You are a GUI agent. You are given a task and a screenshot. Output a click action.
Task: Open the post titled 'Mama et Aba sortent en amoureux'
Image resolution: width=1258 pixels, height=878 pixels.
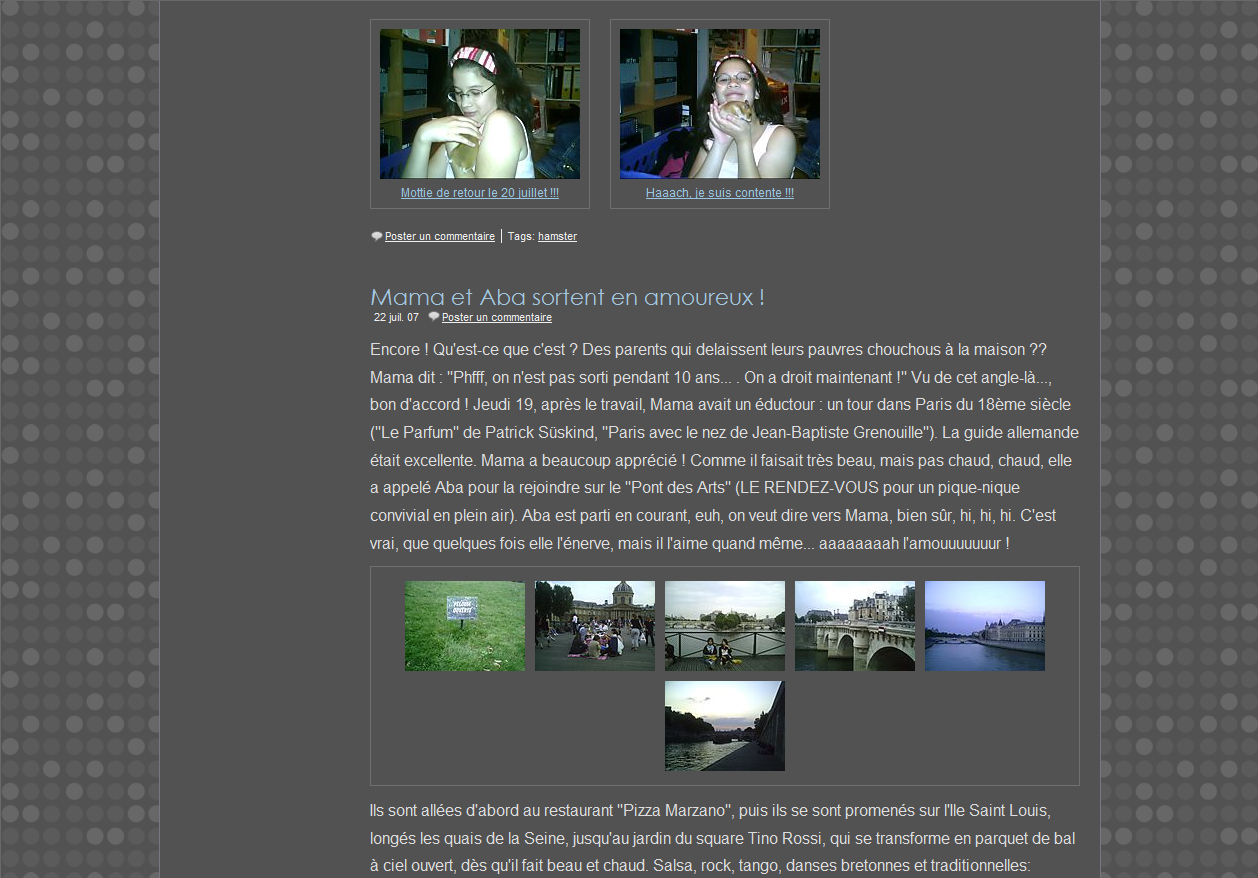(x=567, y=297)
